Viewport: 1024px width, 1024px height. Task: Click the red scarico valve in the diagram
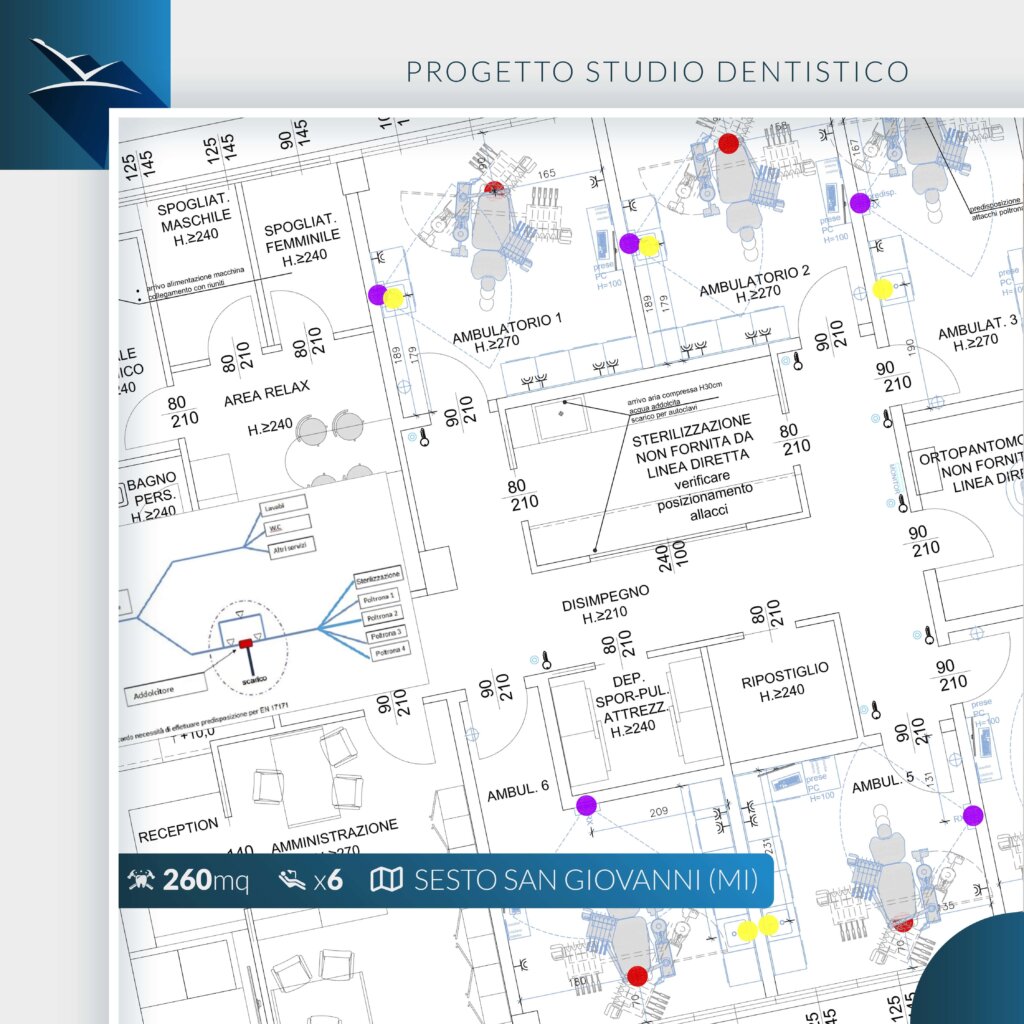(245, 645)
